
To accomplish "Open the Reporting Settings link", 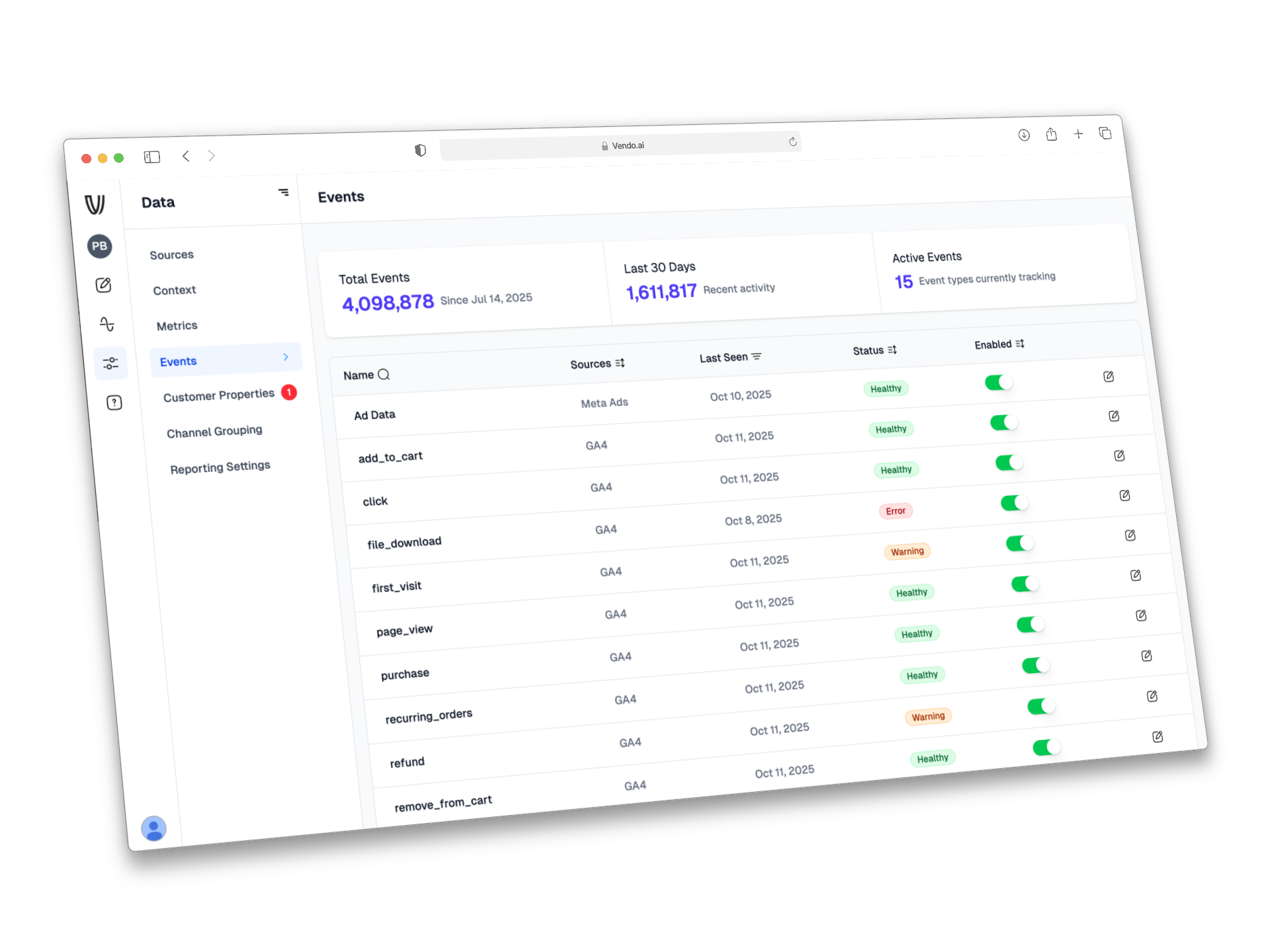I will [x=220, y=467].
